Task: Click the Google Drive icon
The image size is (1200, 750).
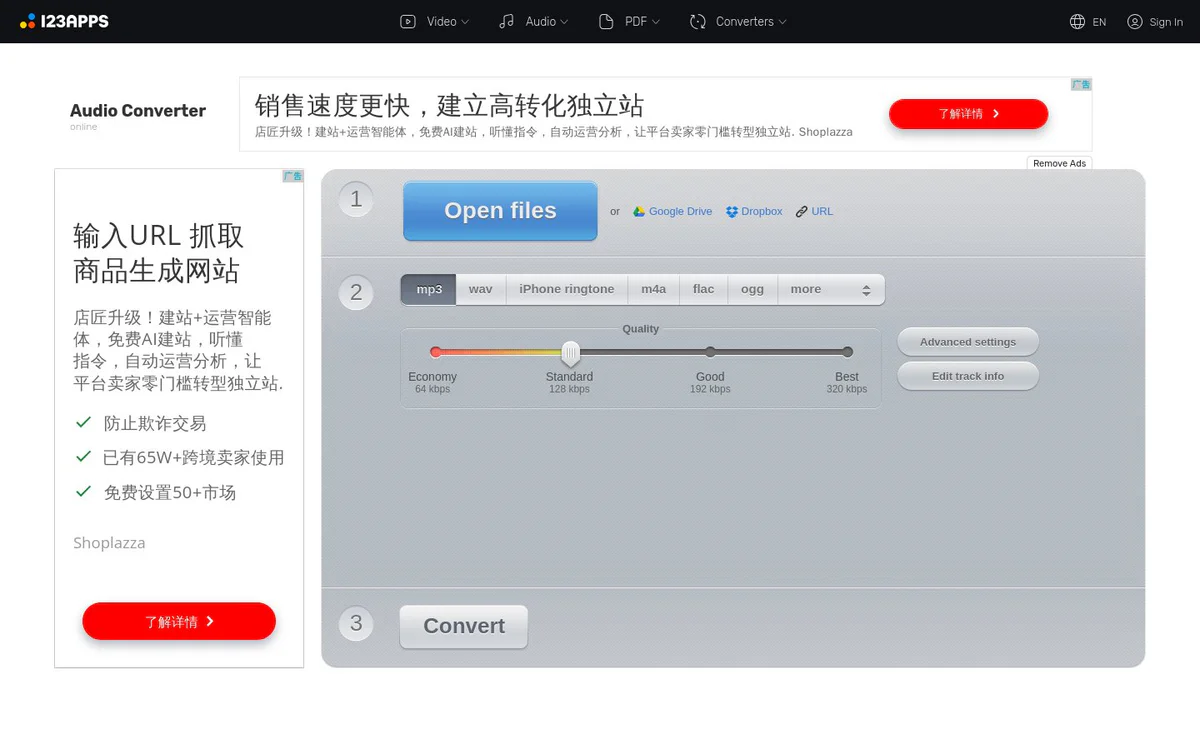Action: 639,211
